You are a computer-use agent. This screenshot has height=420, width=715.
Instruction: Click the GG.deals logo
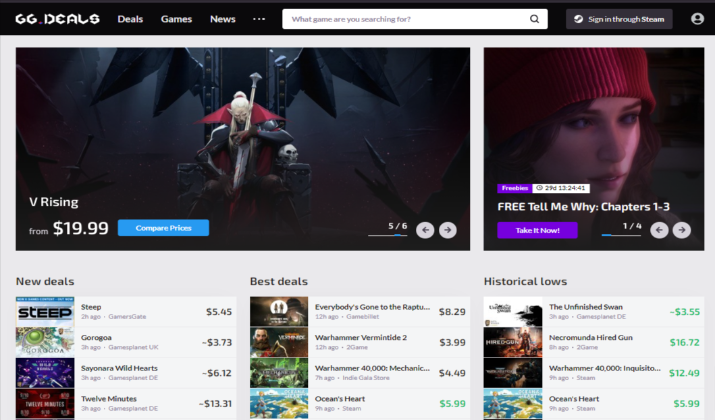(x=57, y=19)
